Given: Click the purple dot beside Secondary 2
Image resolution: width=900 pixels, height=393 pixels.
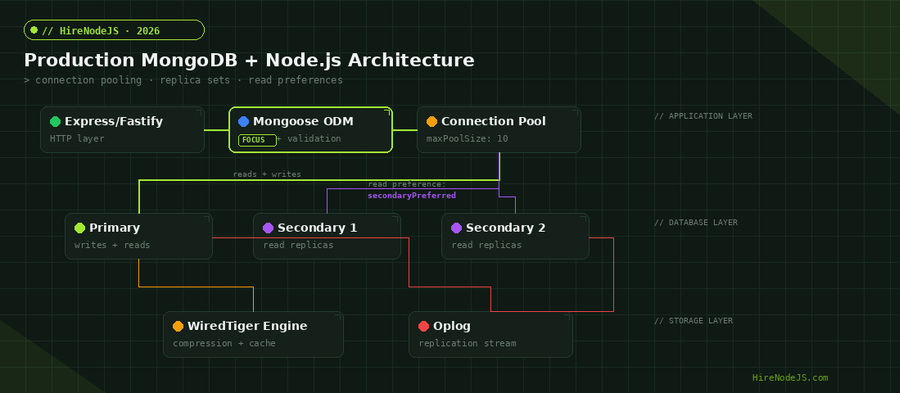Looking at the screenshot, I should coord(456,228).
